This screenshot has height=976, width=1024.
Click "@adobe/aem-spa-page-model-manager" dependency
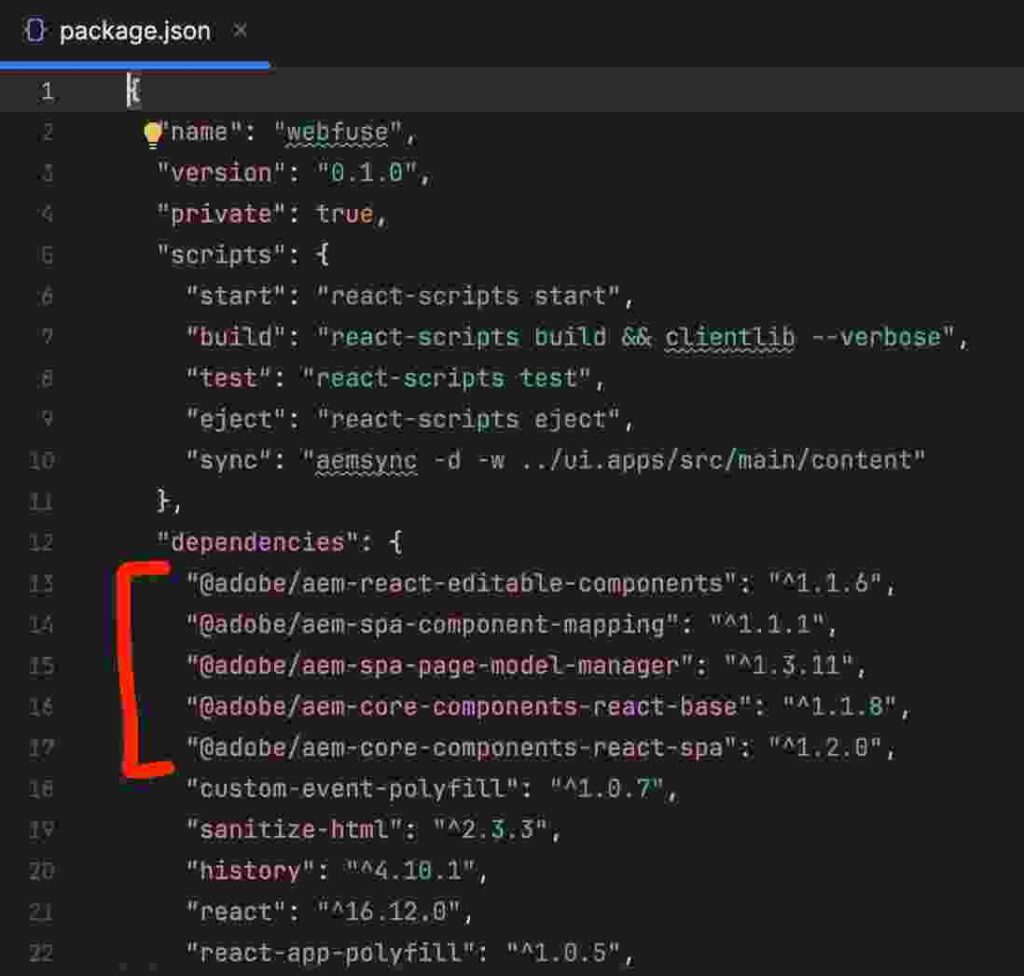440,666
